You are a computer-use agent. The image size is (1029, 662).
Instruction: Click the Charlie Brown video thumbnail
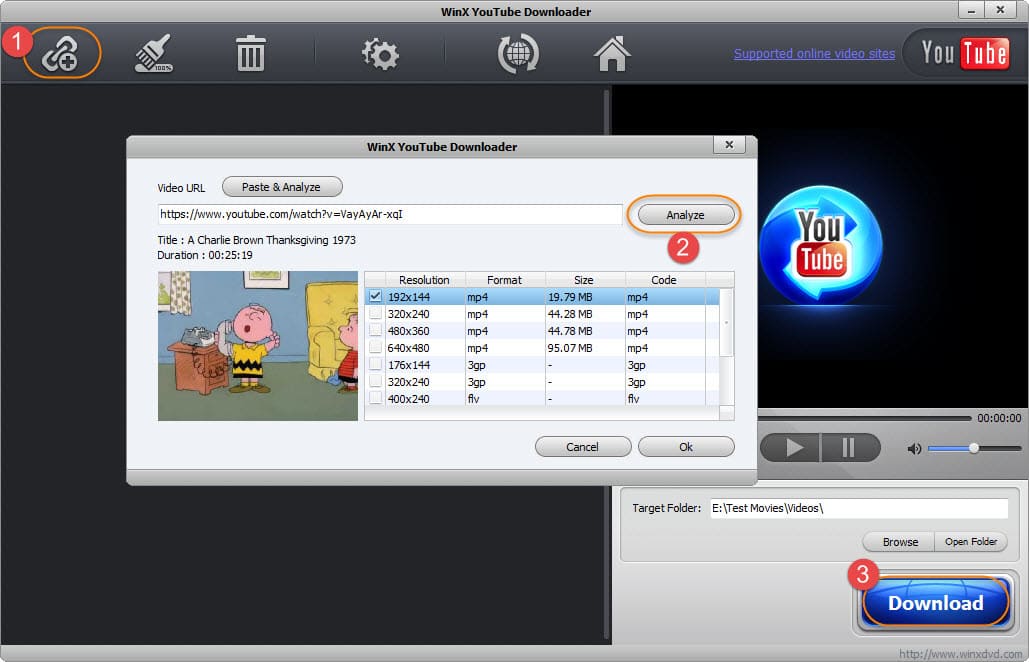click(258, 346)
